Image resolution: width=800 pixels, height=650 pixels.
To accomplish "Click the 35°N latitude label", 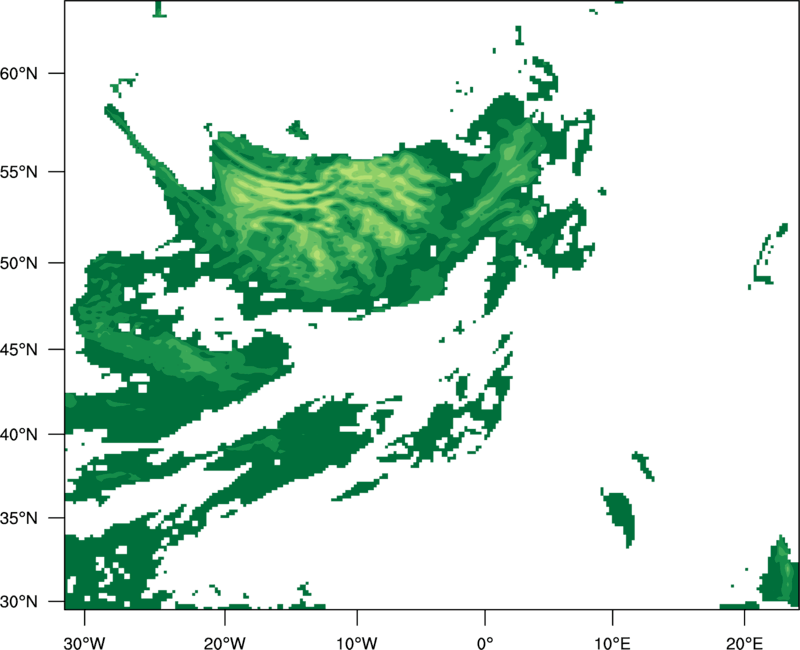I will pyautogui.click(x=19, y=518).
